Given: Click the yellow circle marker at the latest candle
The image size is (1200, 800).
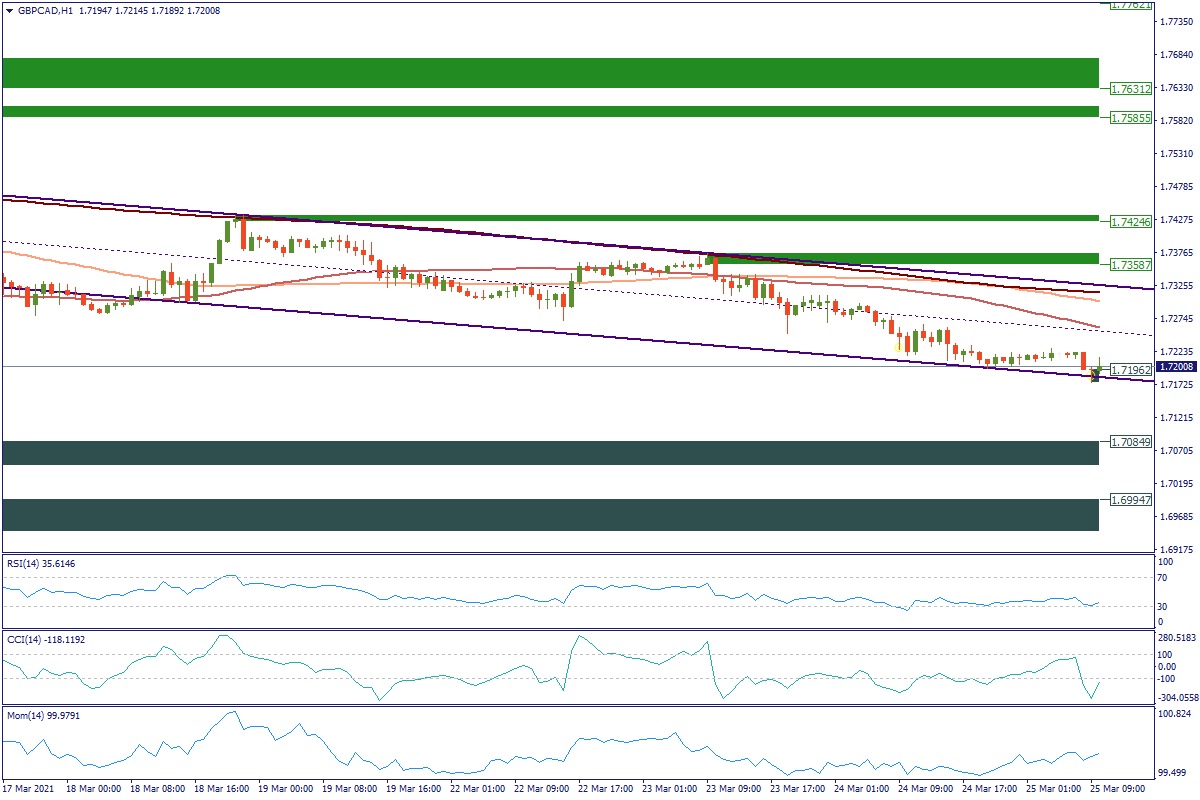Looking at the screenshot, I should point(1093,376).
